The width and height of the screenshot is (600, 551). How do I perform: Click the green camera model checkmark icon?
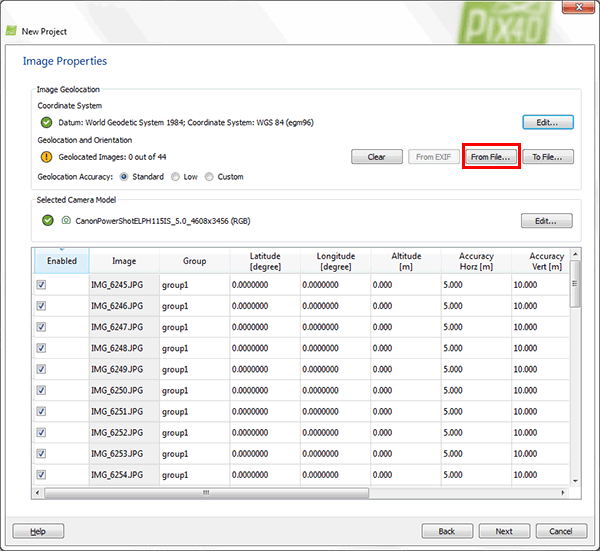coord(46,221)
